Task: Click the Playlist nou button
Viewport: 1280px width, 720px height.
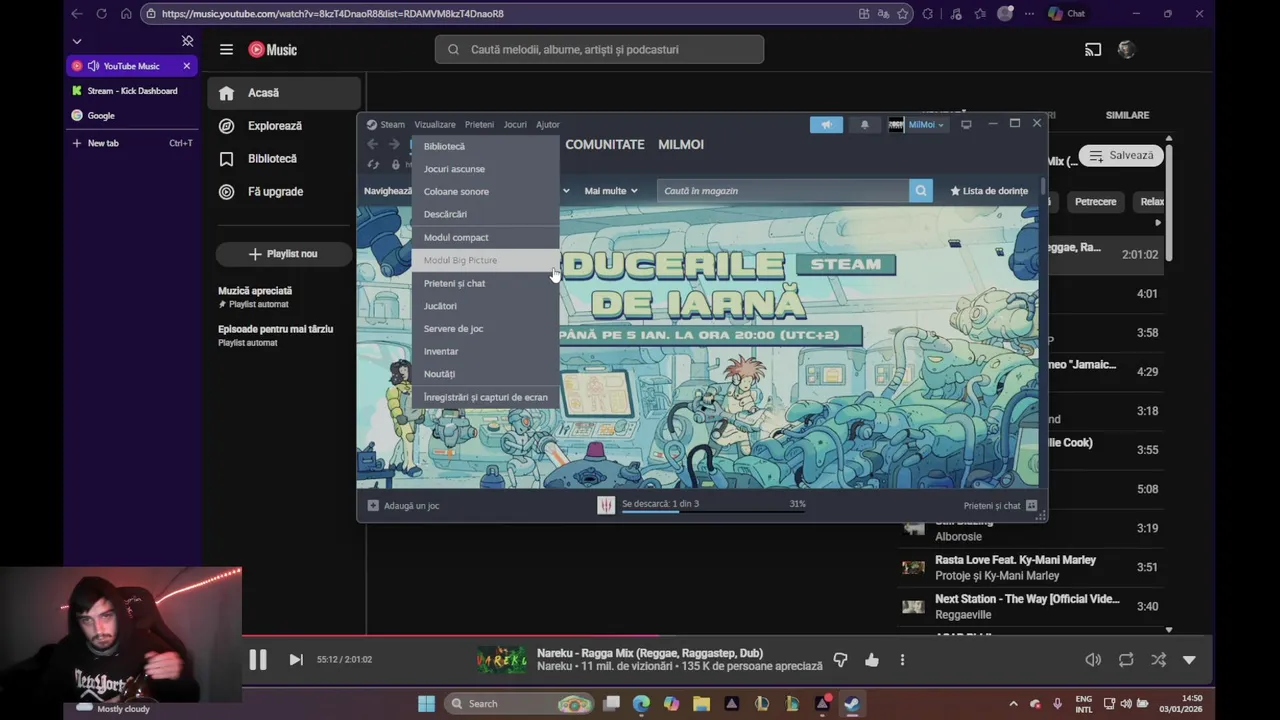Action: pos(283,254)
